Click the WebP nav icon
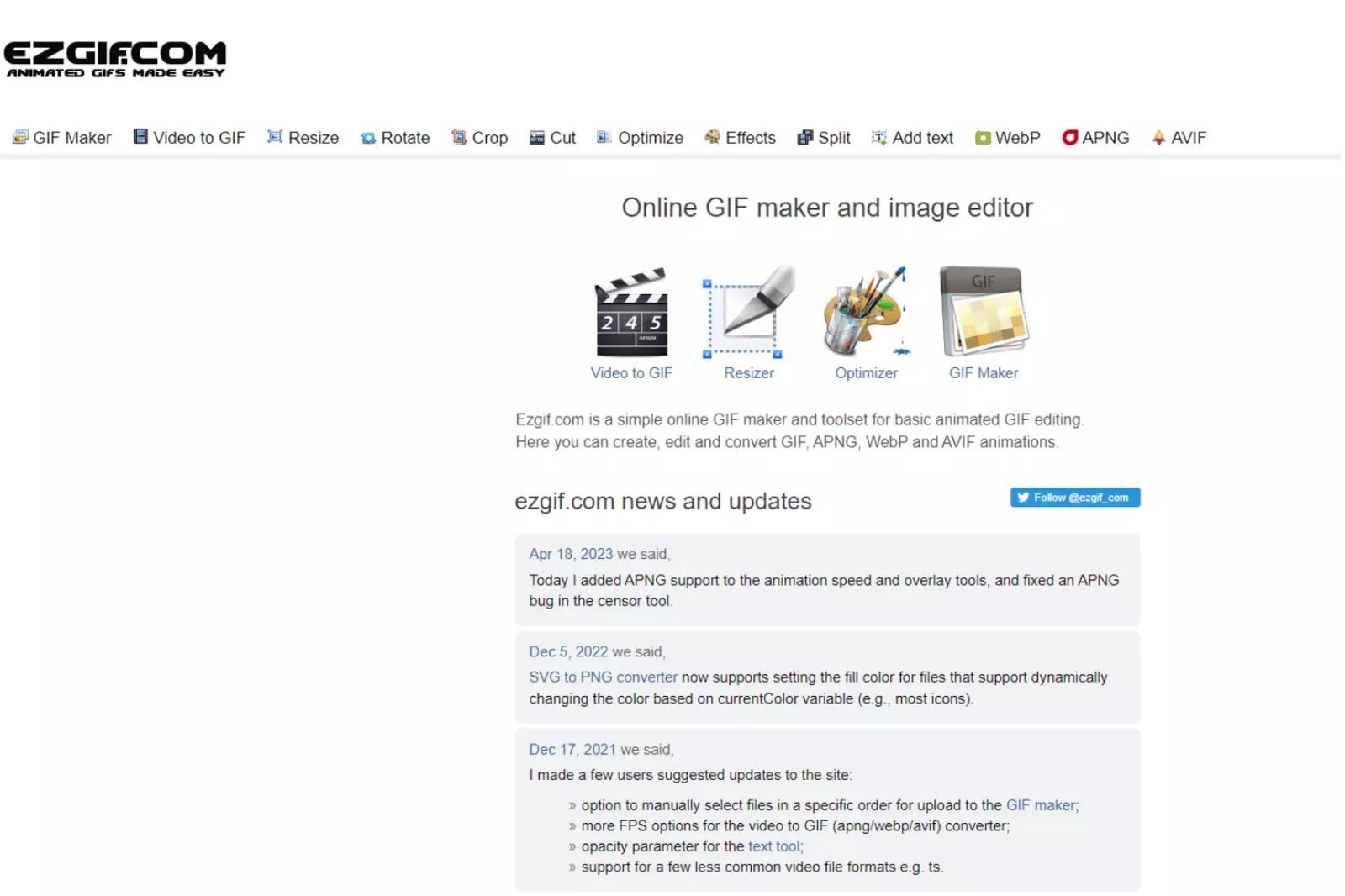Screen dimensions: 1345x896 click(x=983, y=138)
